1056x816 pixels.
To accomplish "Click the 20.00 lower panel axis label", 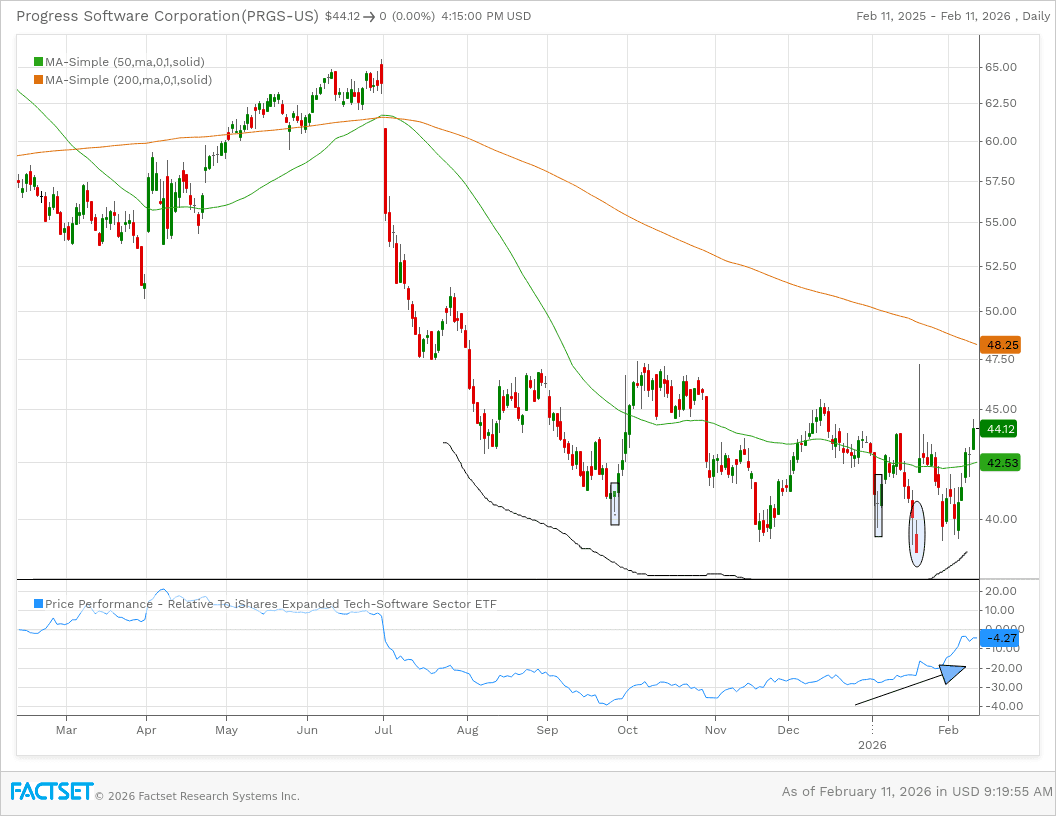I will (x=1001, y=591).
